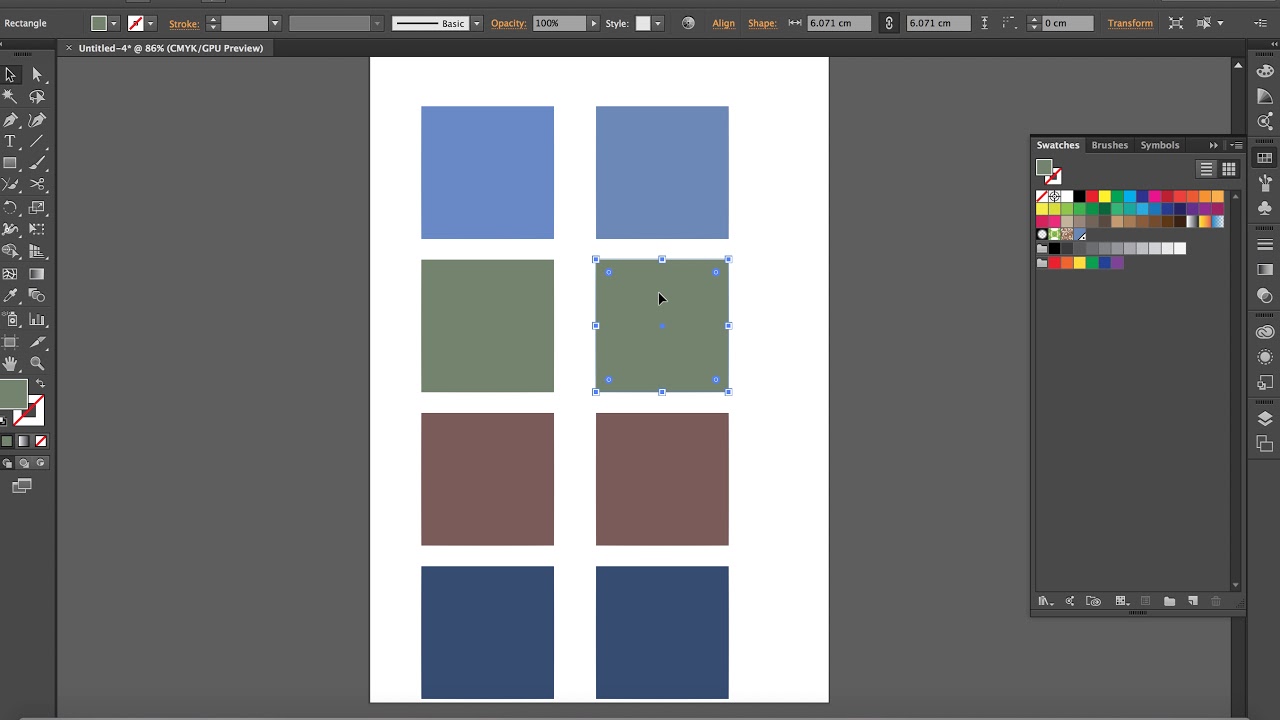Select the Eyedropper tool
This screenshot has width=1280, height=720.
(11, 296)
